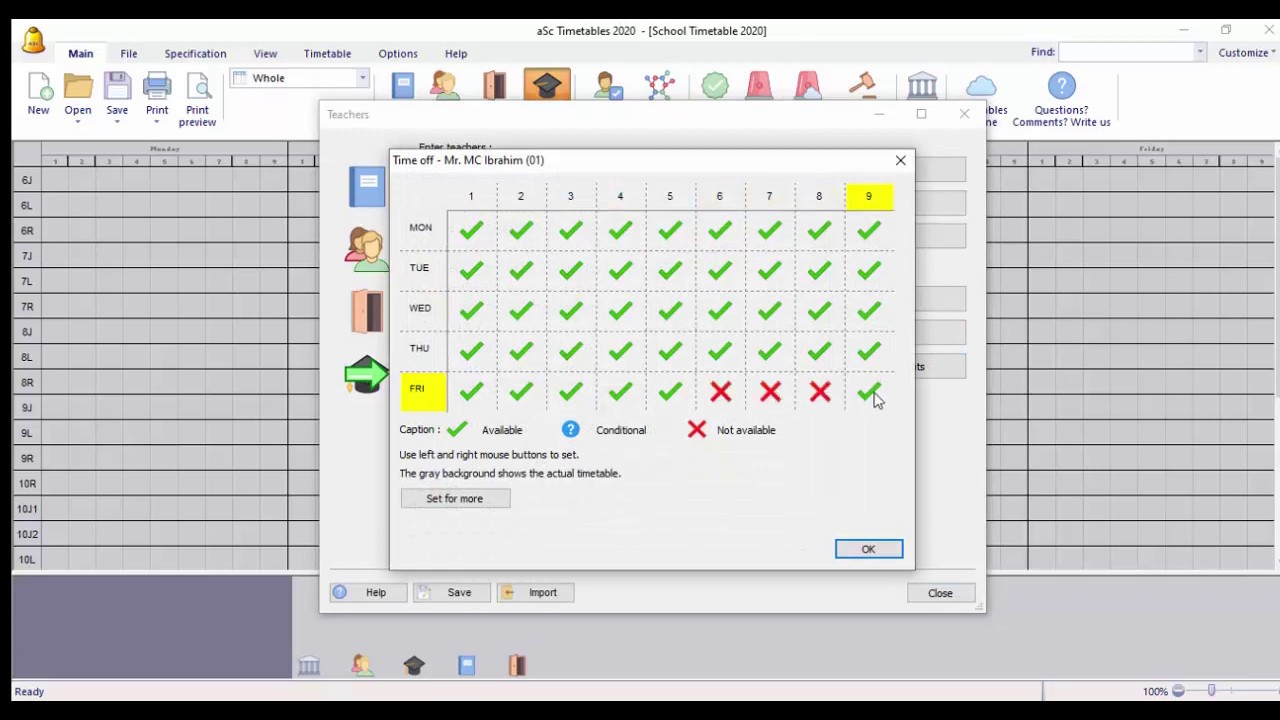Click door icon in Teachers wizard sidebar

point(367,311)
